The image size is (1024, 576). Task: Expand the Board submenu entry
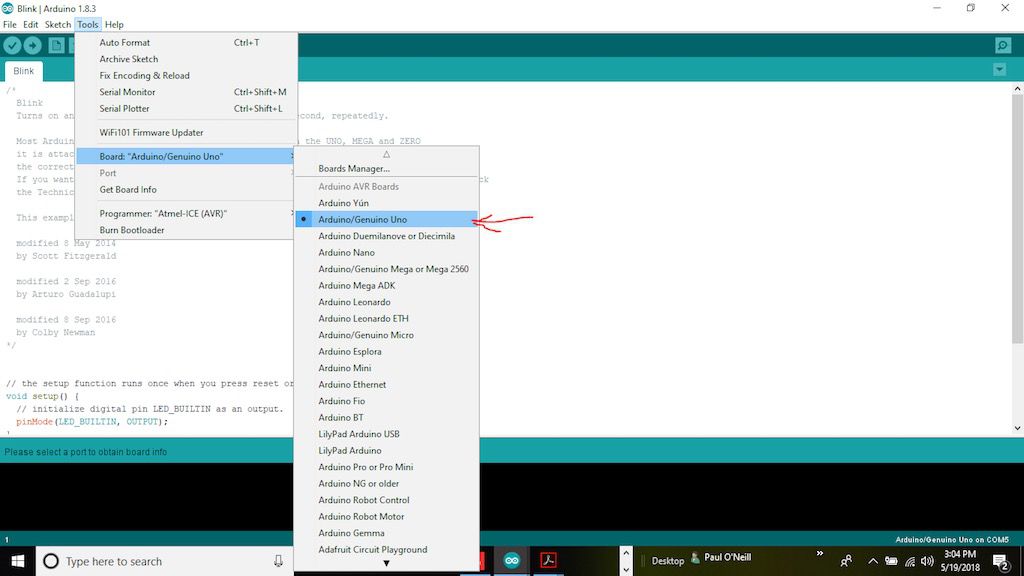(x=186, y=157)
